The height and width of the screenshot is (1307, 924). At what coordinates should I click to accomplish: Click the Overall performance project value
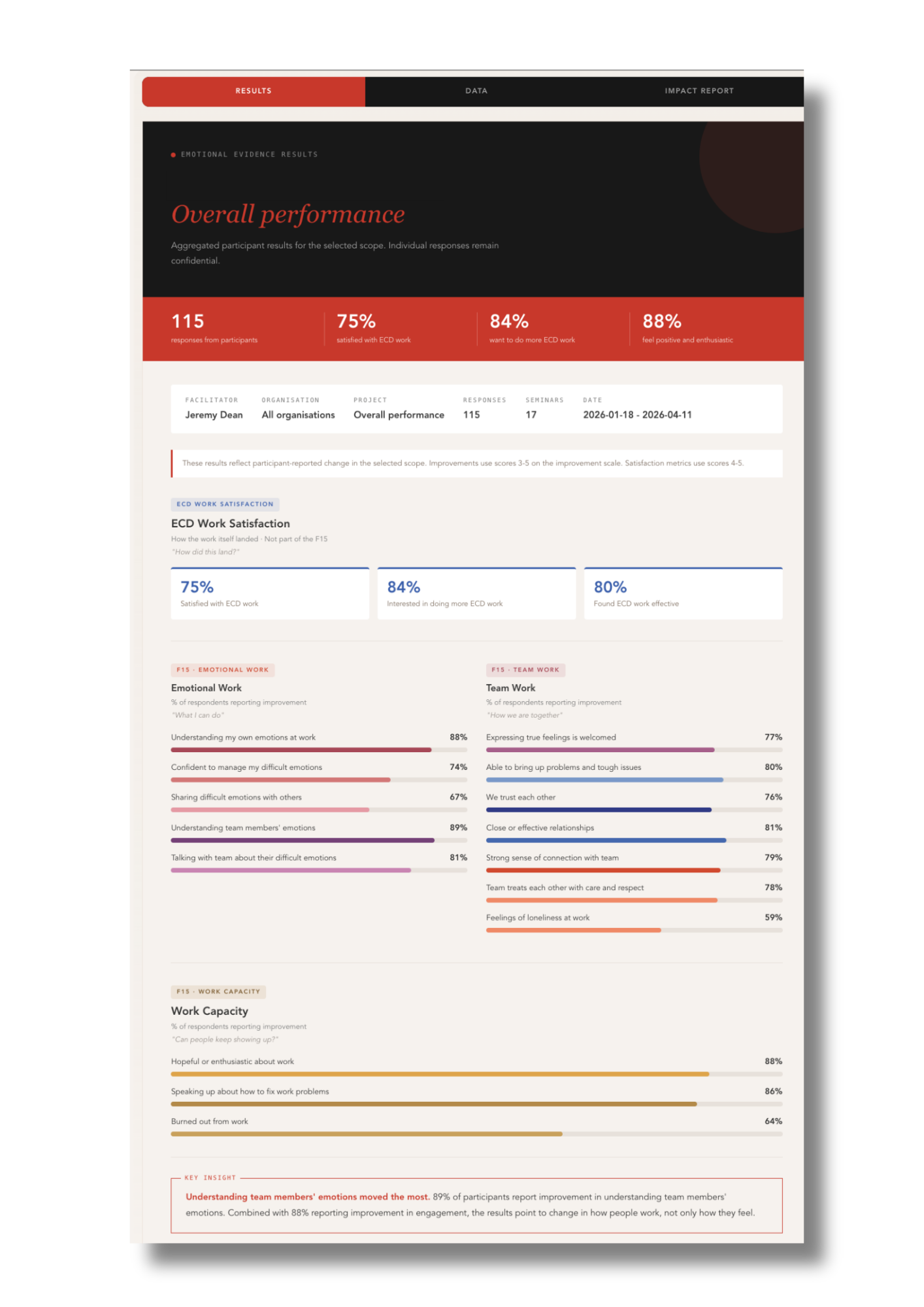tap(399, 415)
